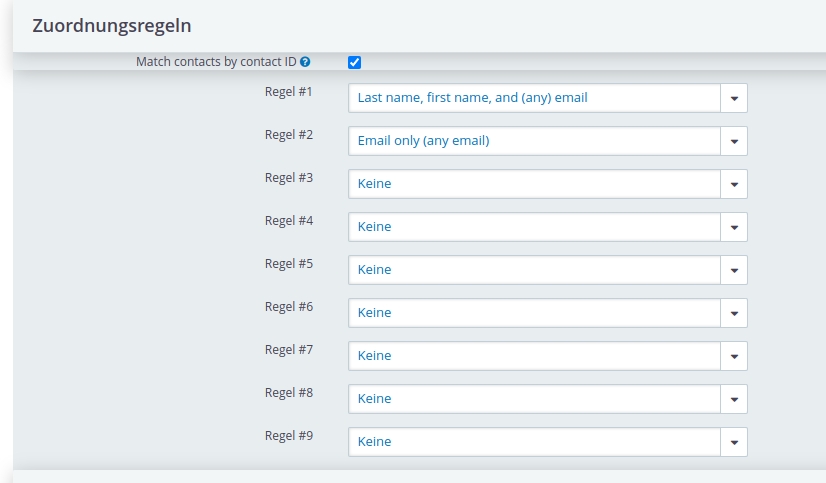Viewport: 826px width, 483px height.
Task: Open the Regel #1 dropdown arrow
Action: click(x=734, y=98)
